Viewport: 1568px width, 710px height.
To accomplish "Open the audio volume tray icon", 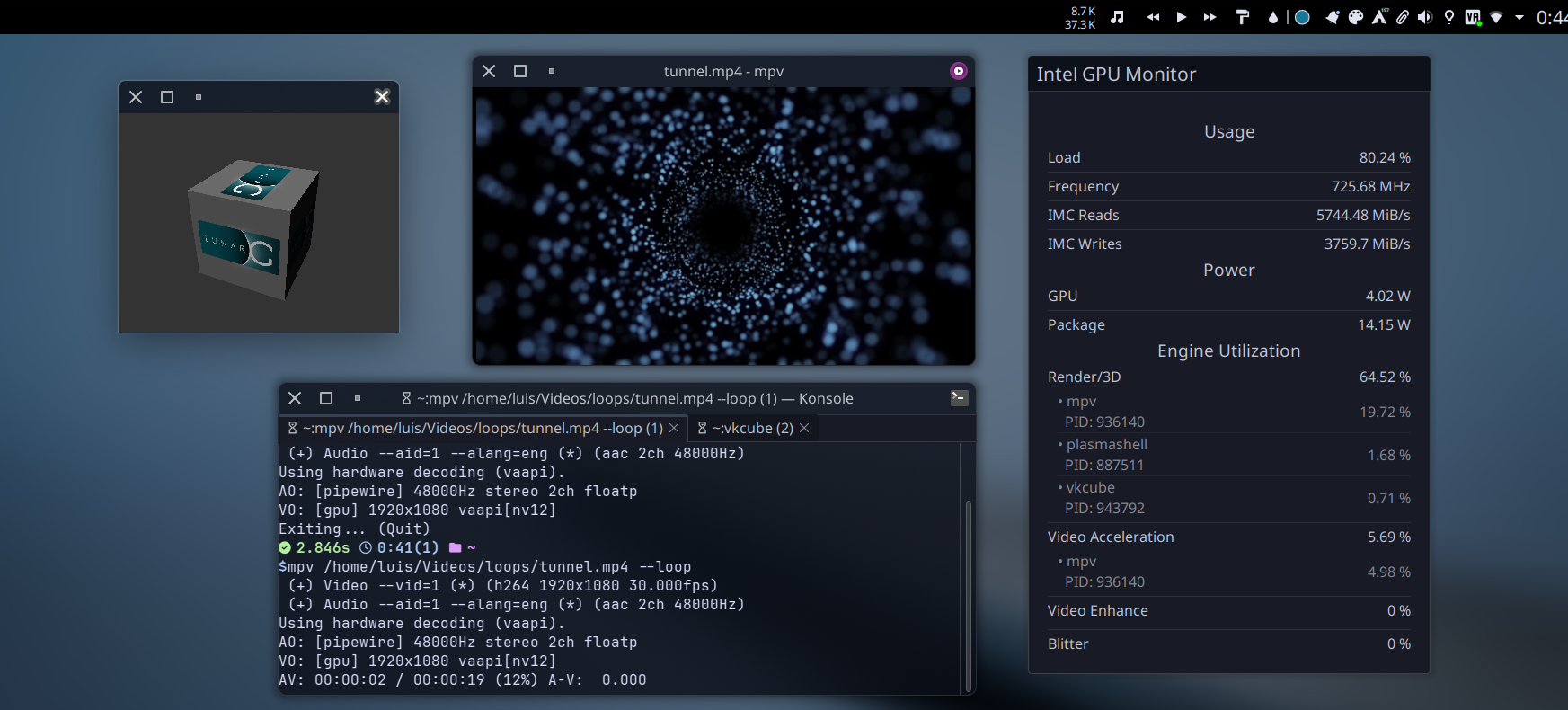I will tap(1425, 17).
